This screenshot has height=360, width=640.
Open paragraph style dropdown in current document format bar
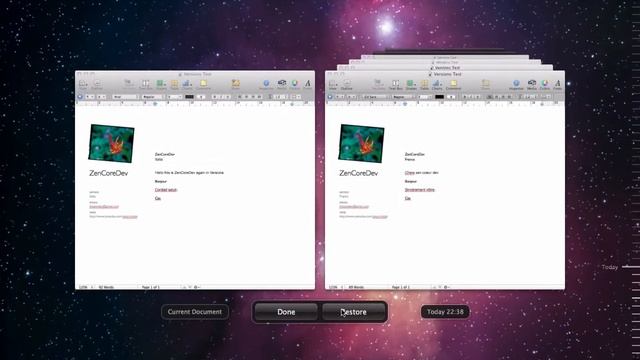[x=90, y=97]
